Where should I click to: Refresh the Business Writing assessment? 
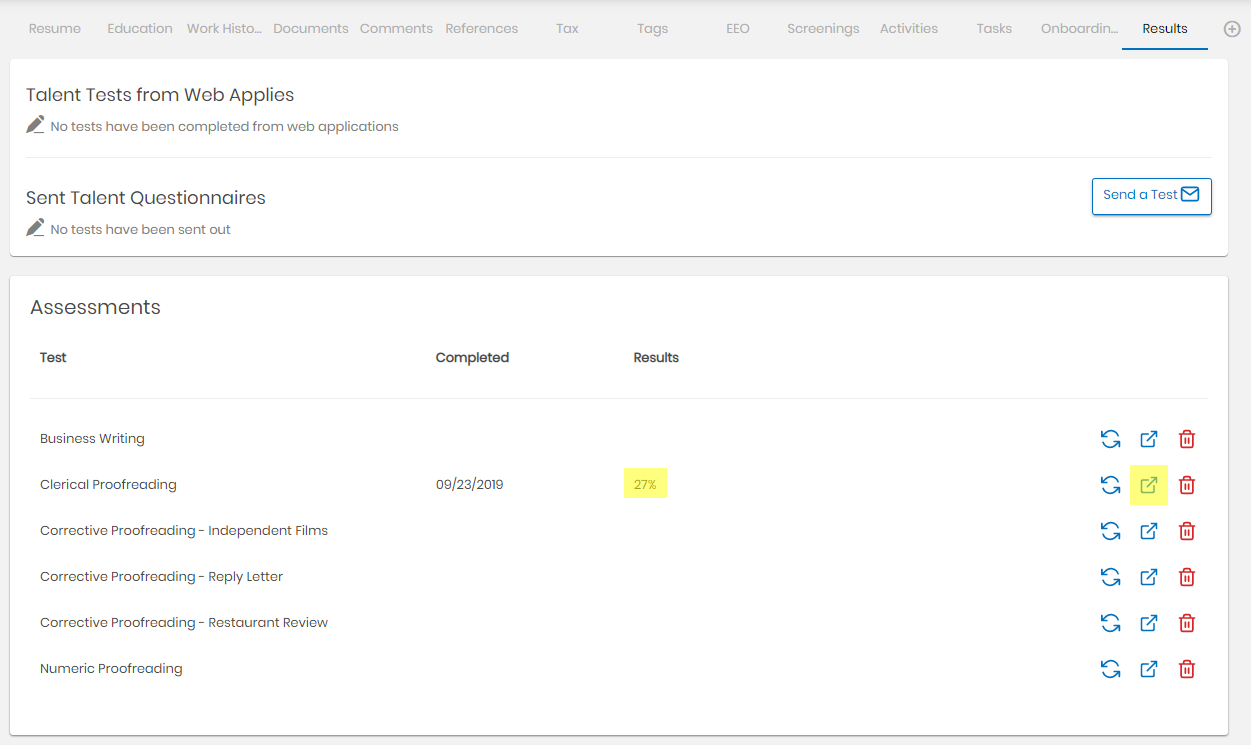pyautogui.click(x=1110, y=439)
